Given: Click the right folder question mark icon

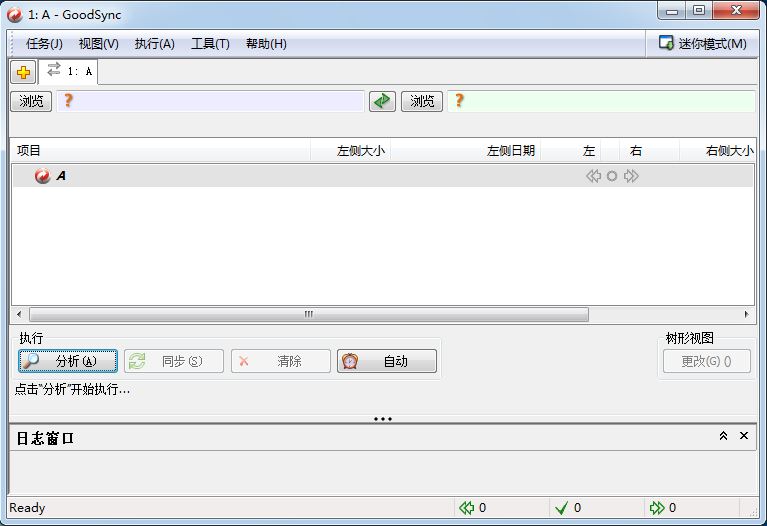Looking at the screenshot, I should (459, 100).
